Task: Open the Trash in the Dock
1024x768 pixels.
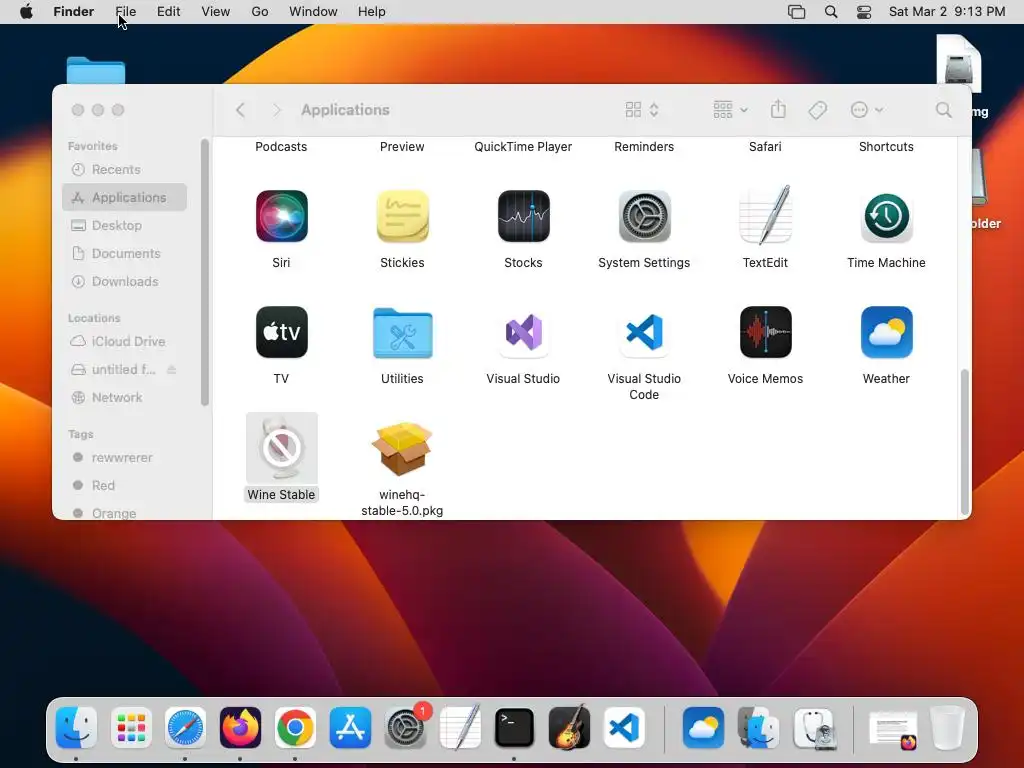Action: tap(948, 728)
